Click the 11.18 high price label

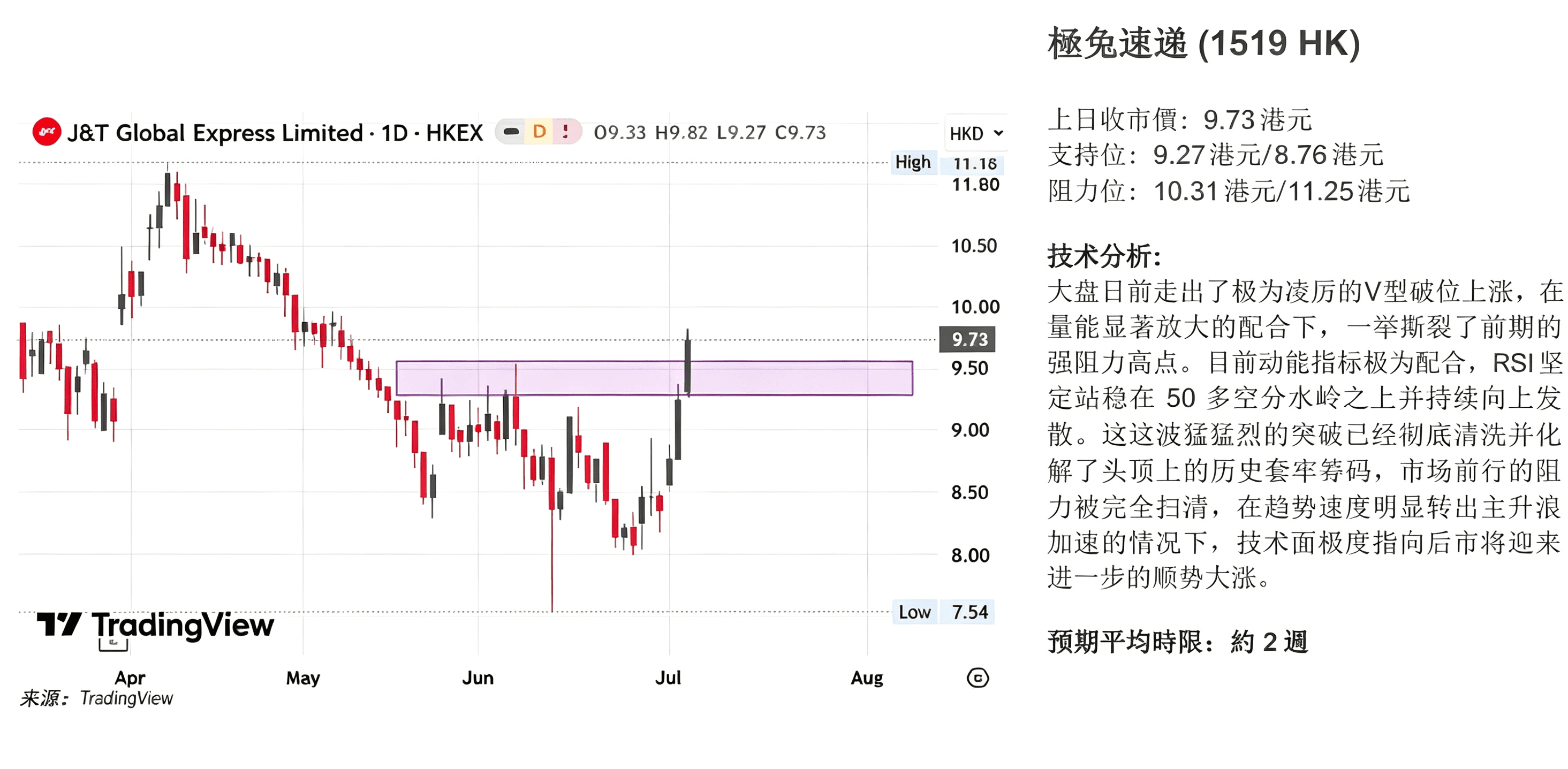click(x=974, y=164)
